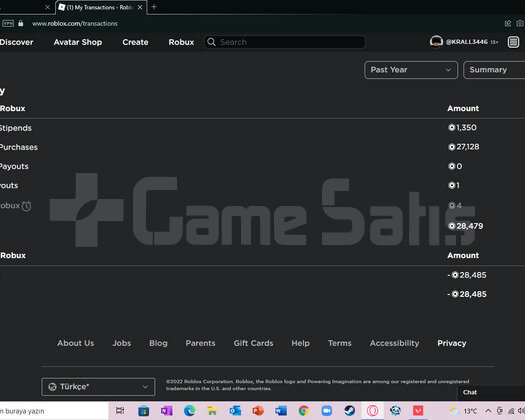The width and height of the screenshot is (525, 420).
Task: Click the lock icon in address bar
Action: pyautogui.click(x=21, y=23)
